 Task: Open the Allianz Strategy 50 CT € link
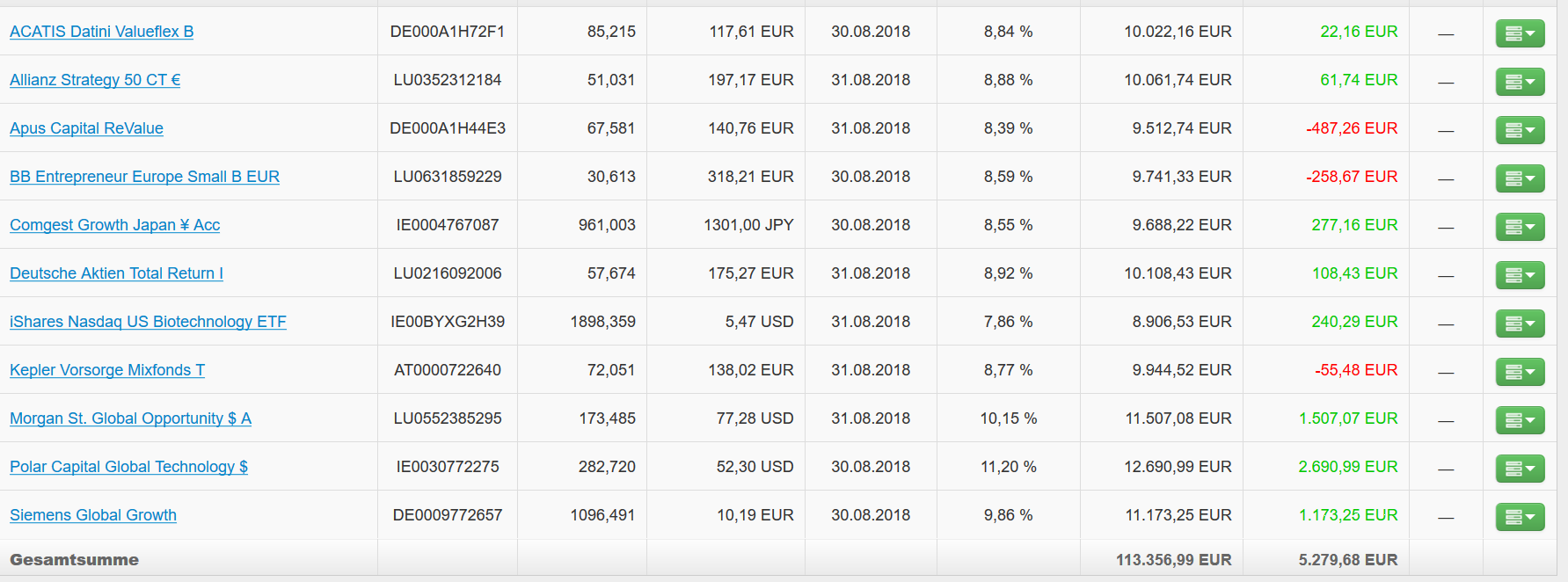point(95,80)
